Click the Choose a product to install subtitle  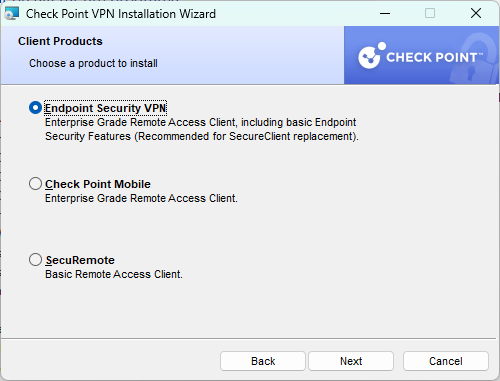click(93, 63)
